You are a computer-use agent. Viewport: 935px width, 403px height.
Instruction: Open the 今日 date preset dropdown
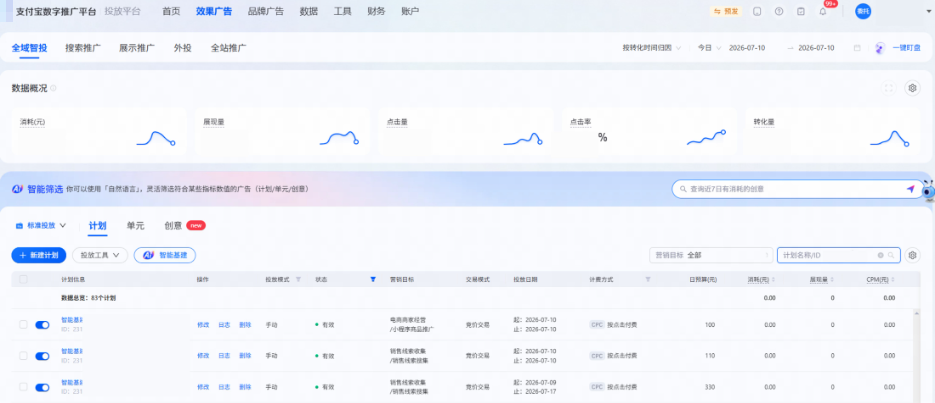coord(710,48)
